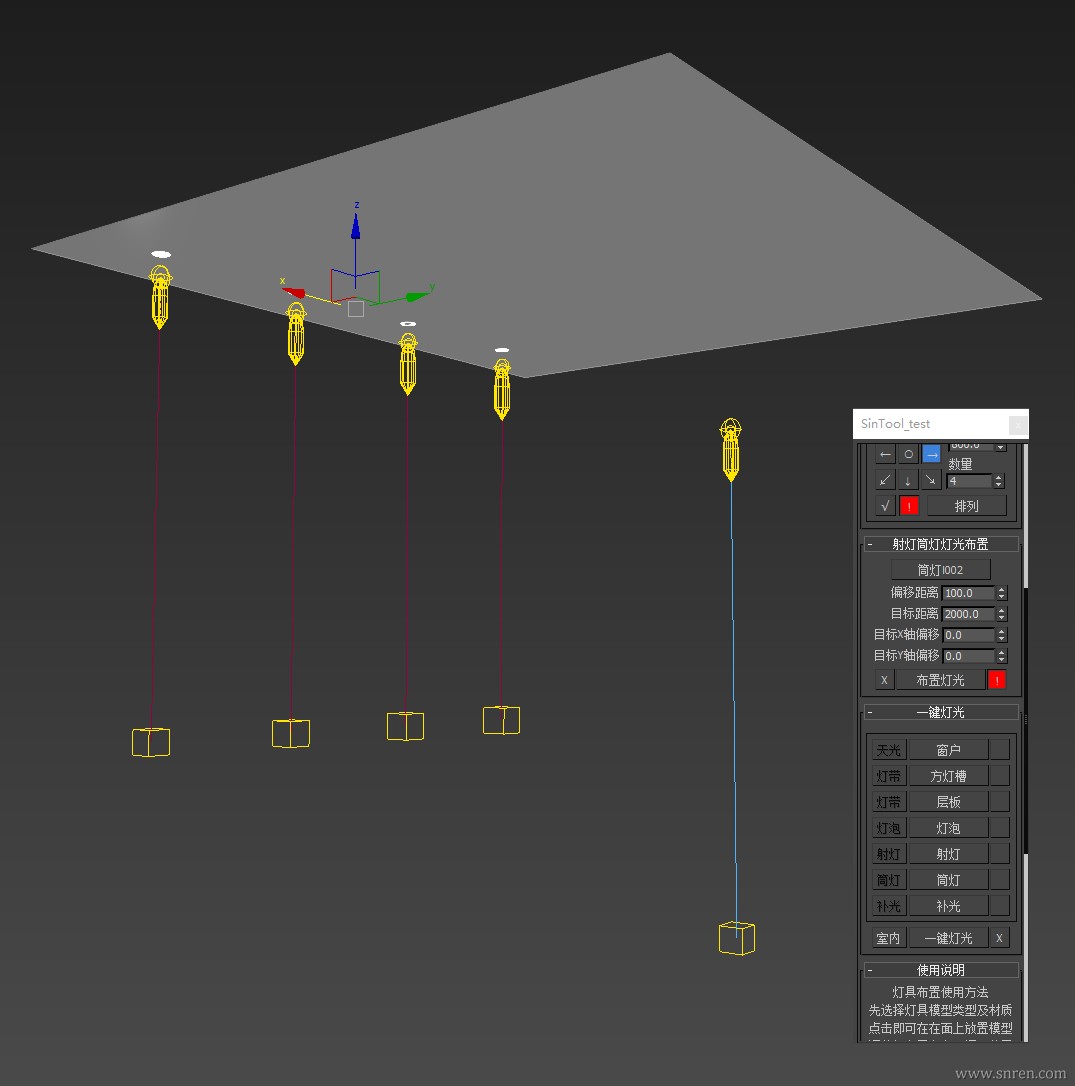Click the down arrow direction button

[908, 480]
